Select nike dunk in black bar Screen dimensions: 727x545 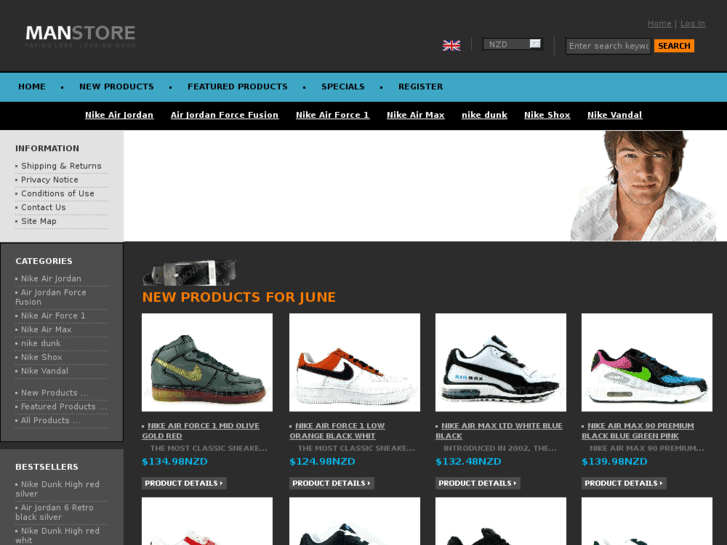click(x=484, y=115)
